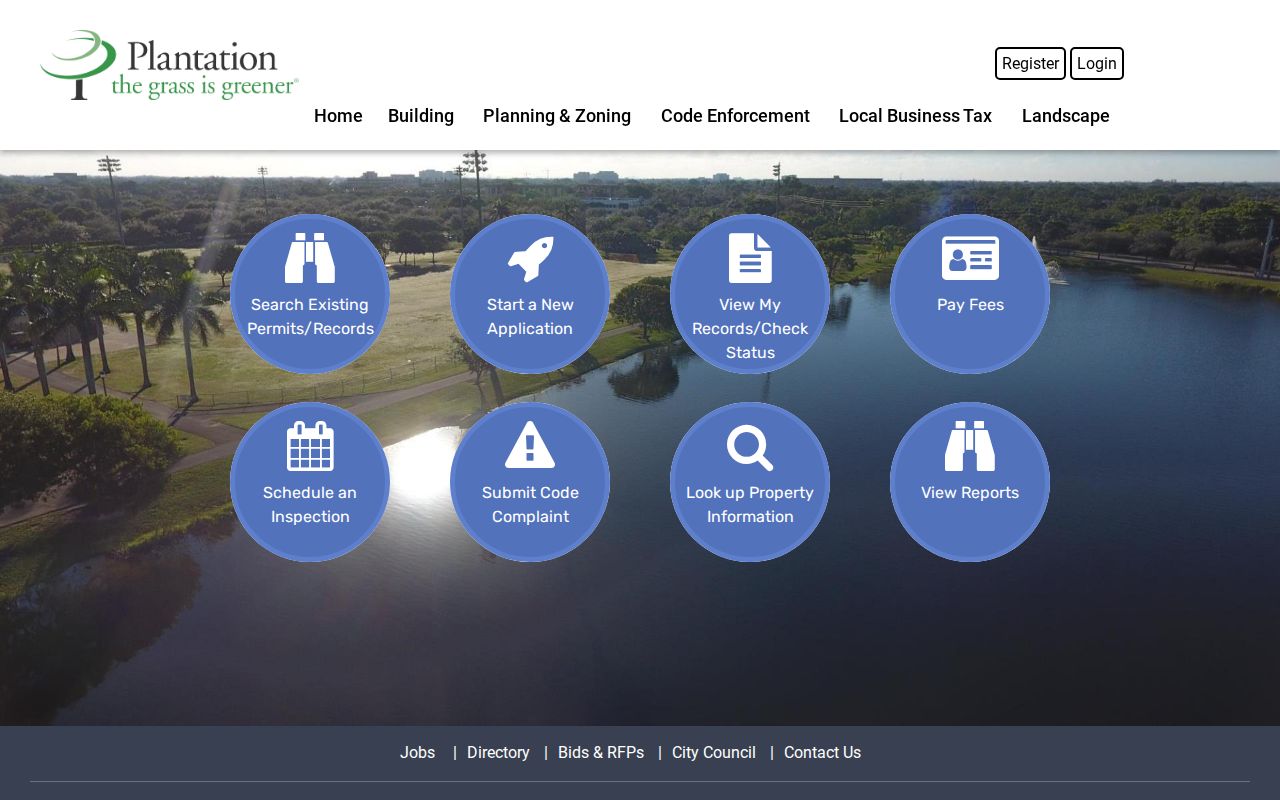Viewport: 1280px width, 800px height.
Task: Open the document icon for View My Records/Check Status
Action: (750, 258)
